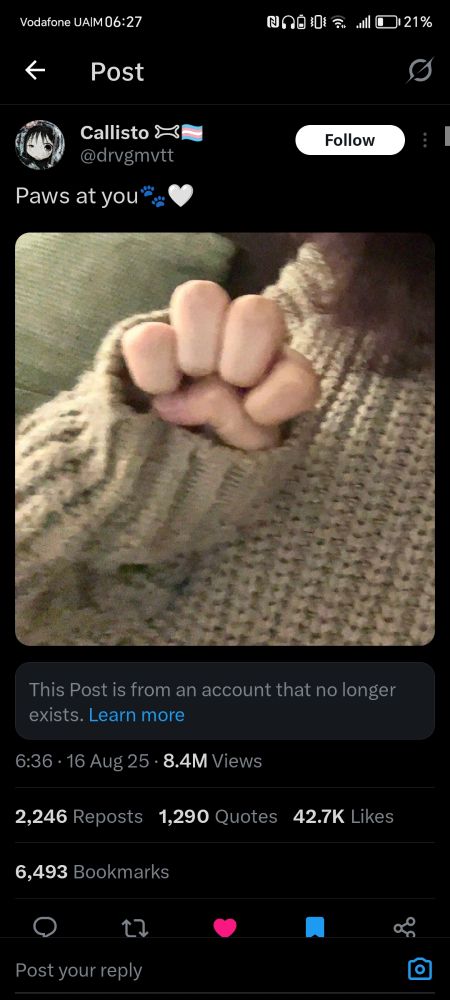Tap the reply speech bubble icon

(45, 927)
